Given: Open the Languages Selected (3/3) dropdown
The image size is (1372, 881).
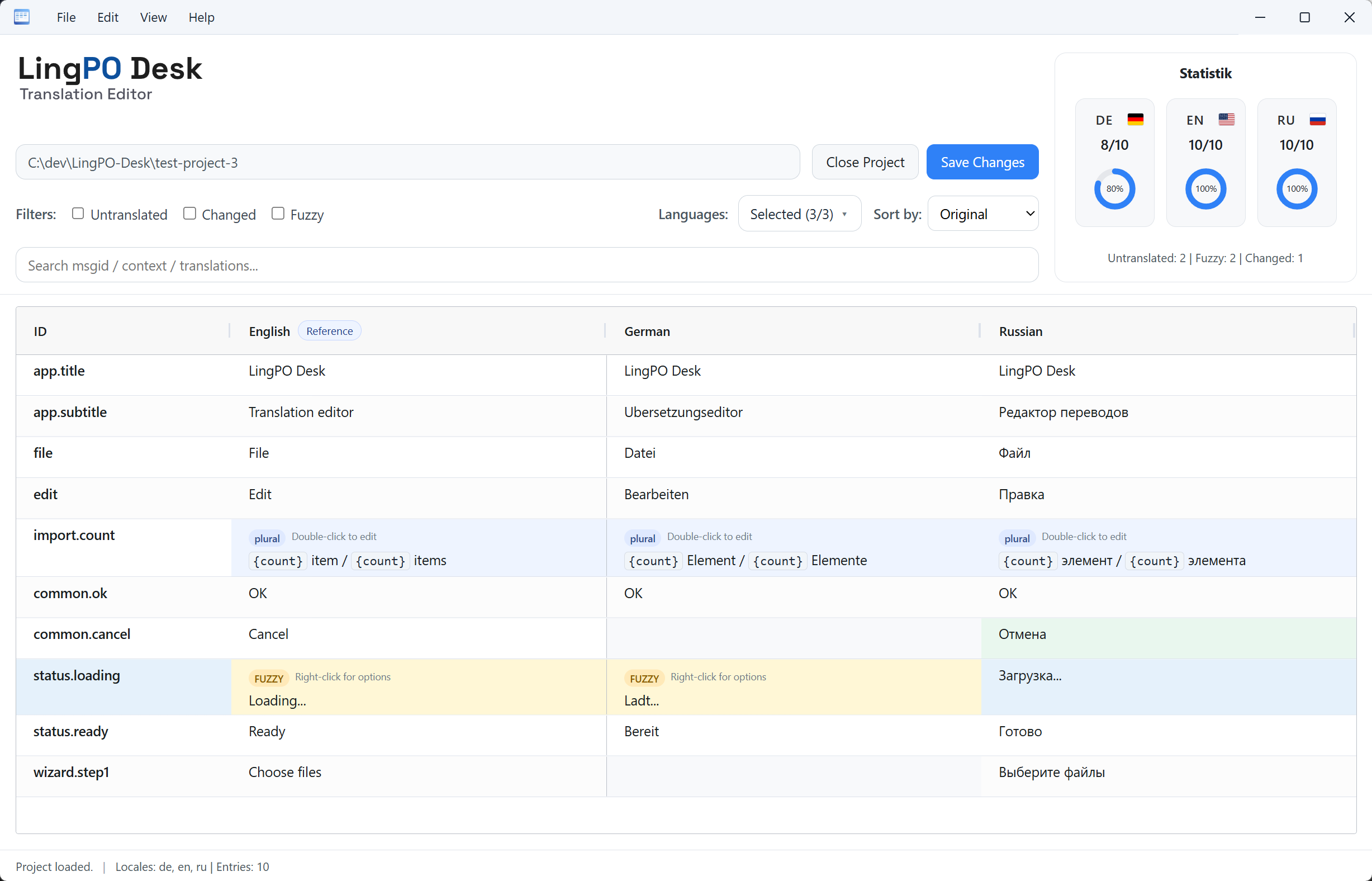Looking at the screenshot, I should coord(799,214).
